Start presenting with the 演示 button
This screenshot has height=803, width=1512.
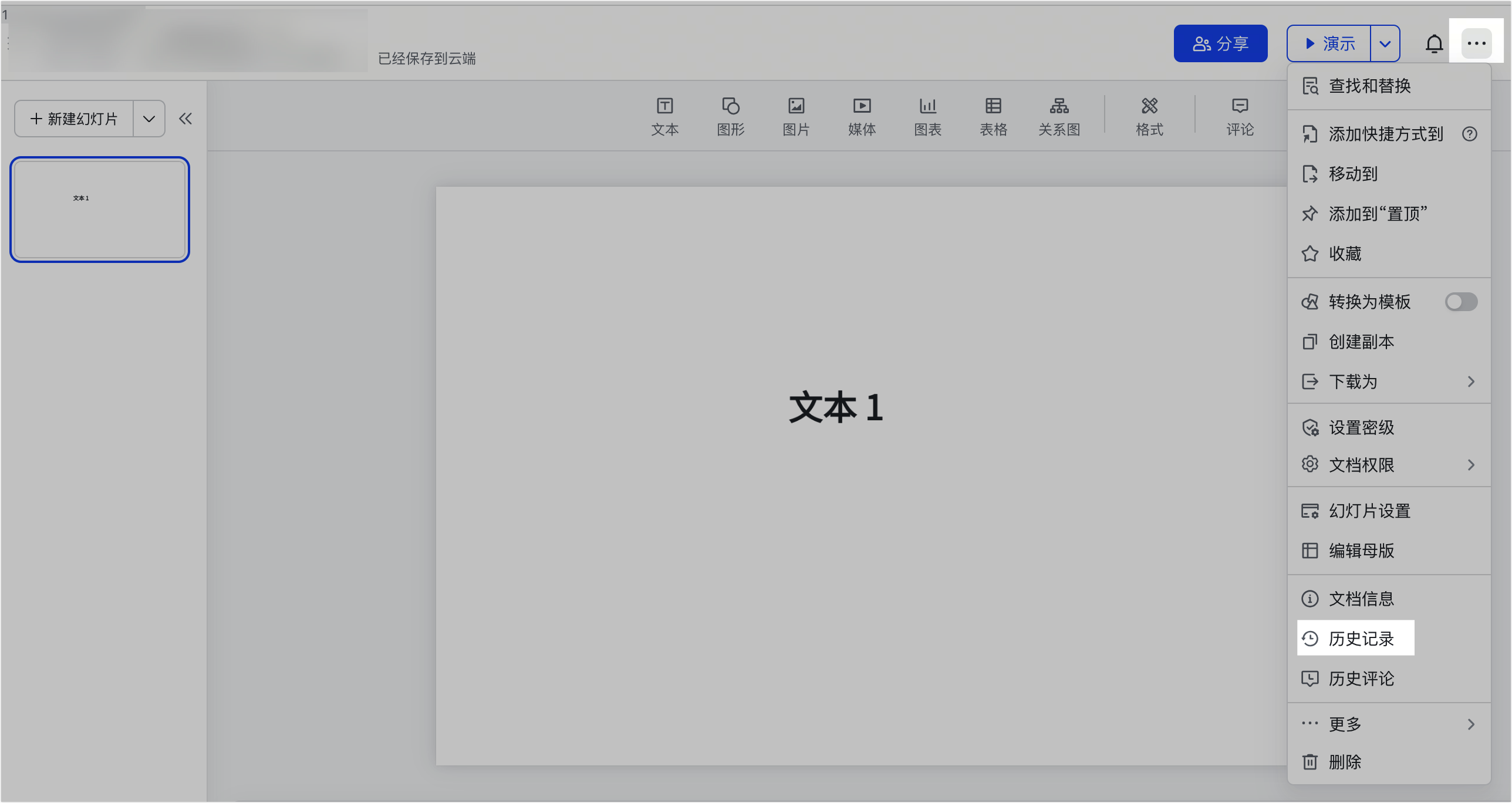(1329, 43)
